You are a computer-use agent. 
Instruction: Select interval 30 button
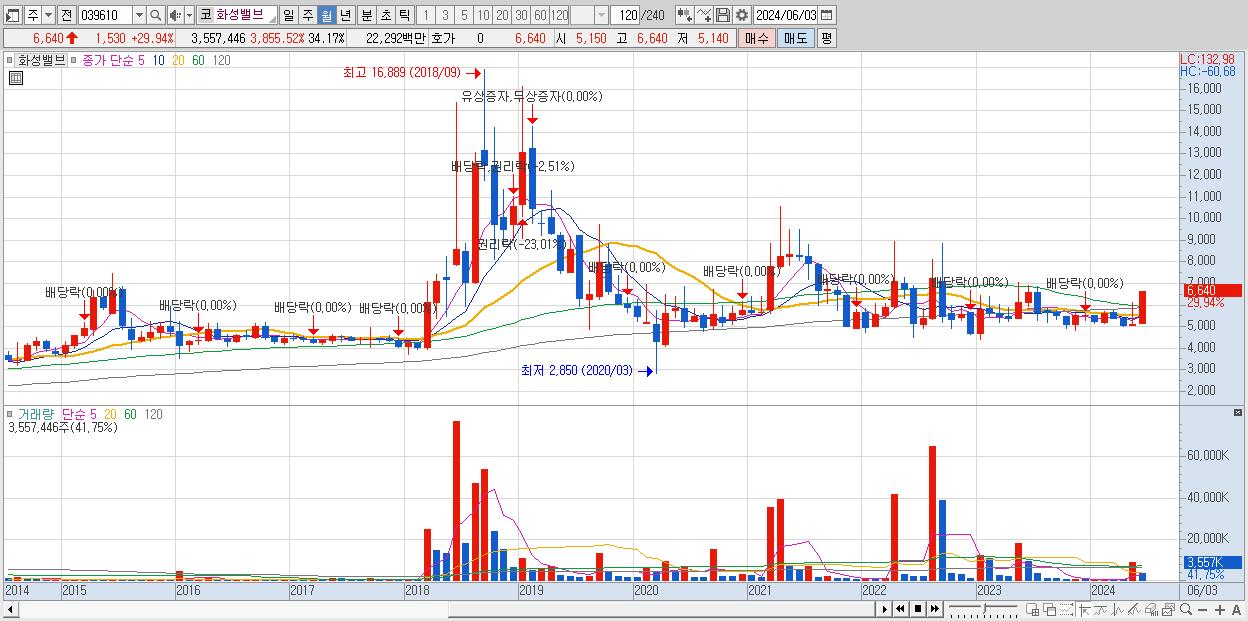click(x=521, y=15)
